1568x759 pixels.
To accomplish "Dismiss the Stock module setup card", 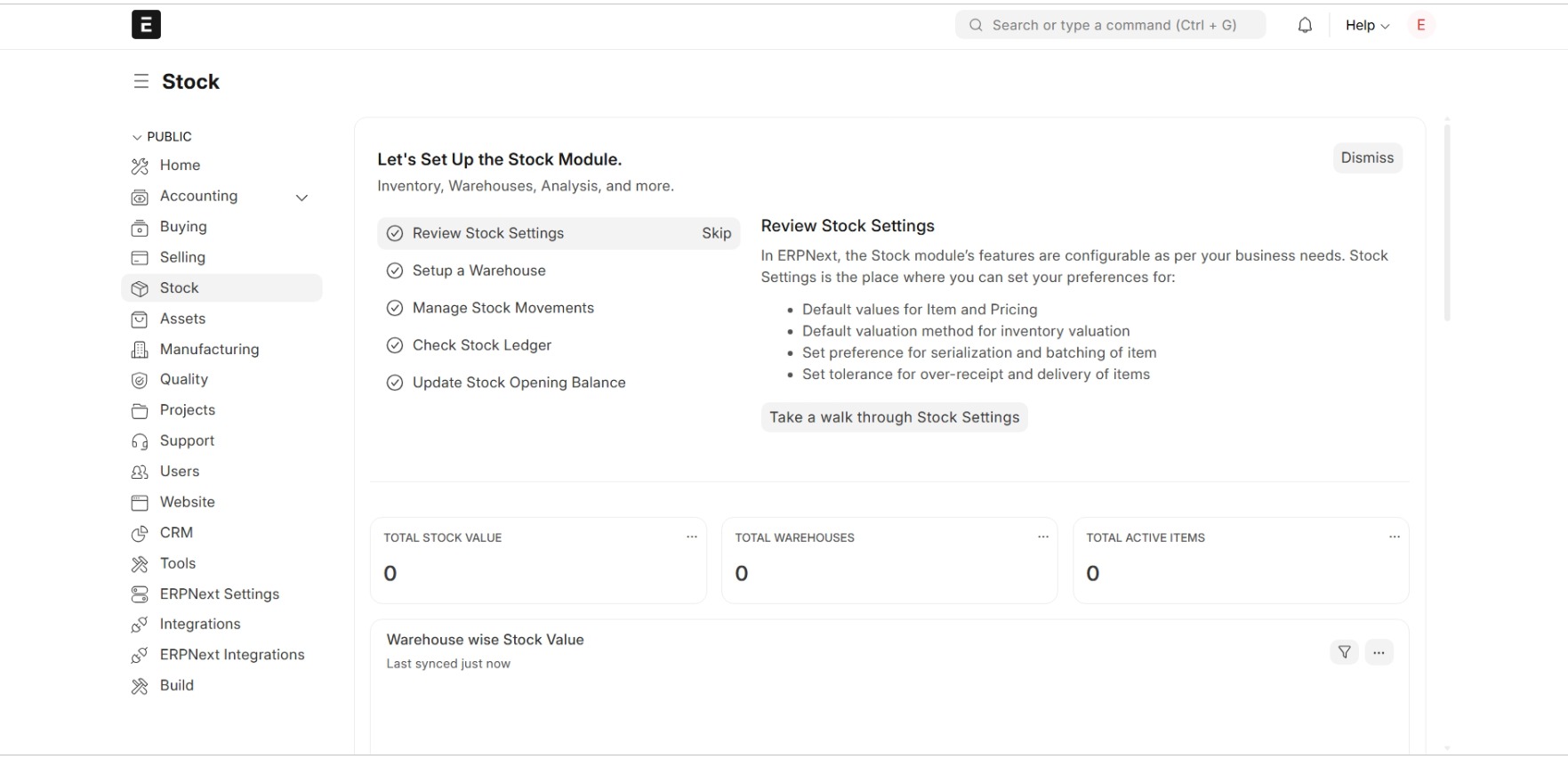I will click(1367, 158).
